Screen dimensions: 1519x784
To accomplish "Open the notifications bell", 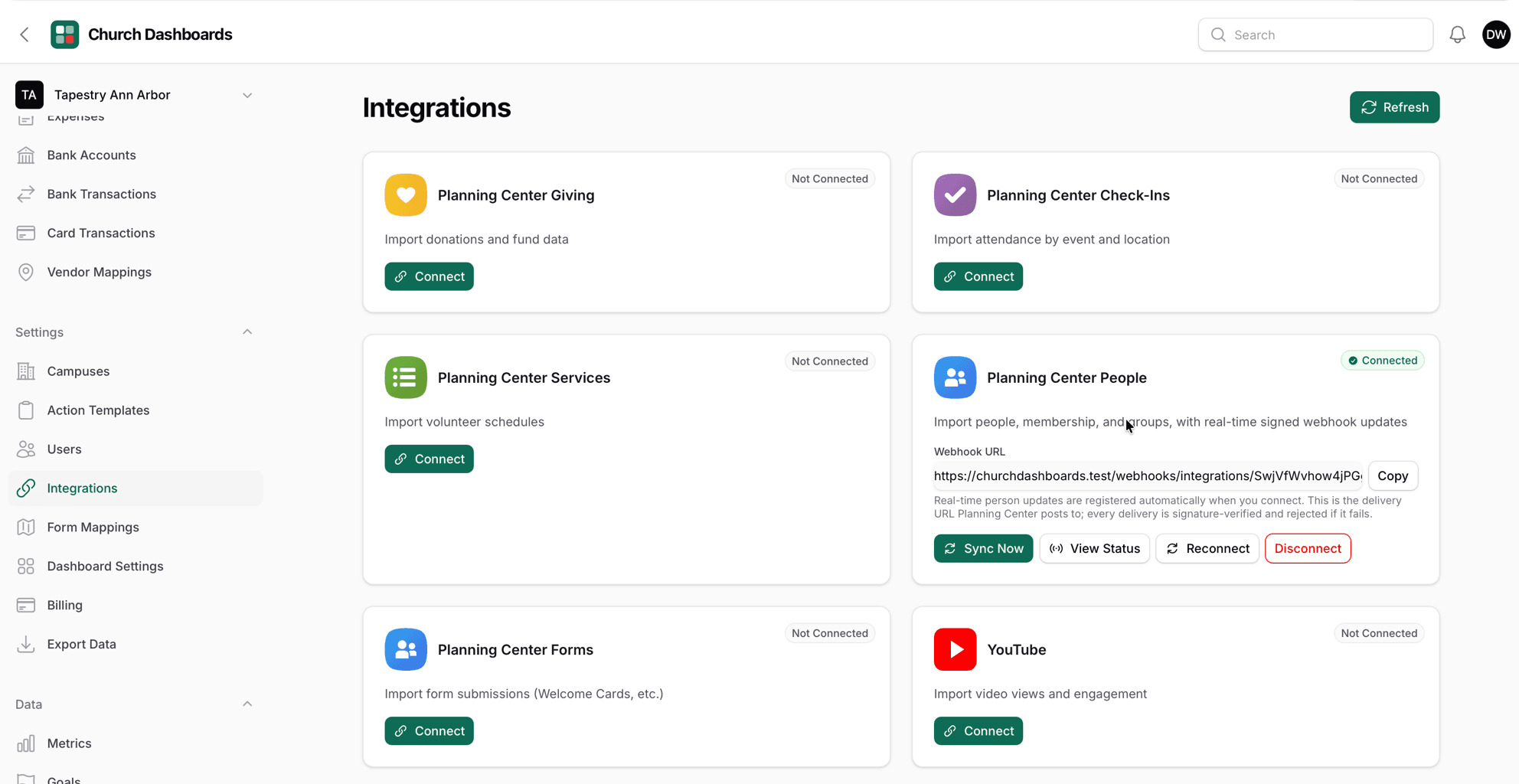I will pyautogui.click(x=1457, y=34).
